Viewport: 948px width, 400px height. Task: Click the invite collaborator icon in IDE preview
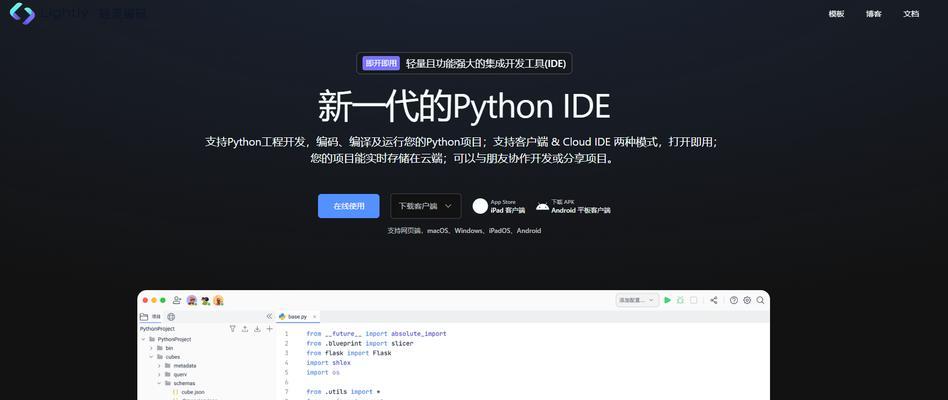point(177,300)
